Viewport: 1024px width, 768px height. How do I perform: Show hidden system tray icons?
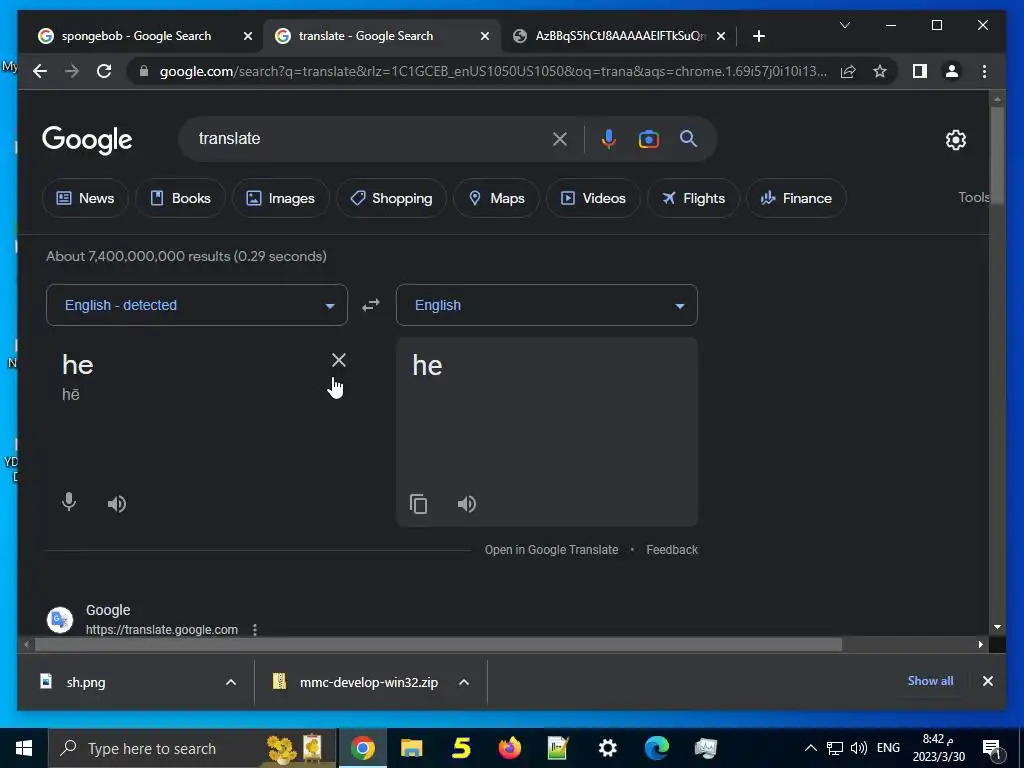tap(810, 748)
